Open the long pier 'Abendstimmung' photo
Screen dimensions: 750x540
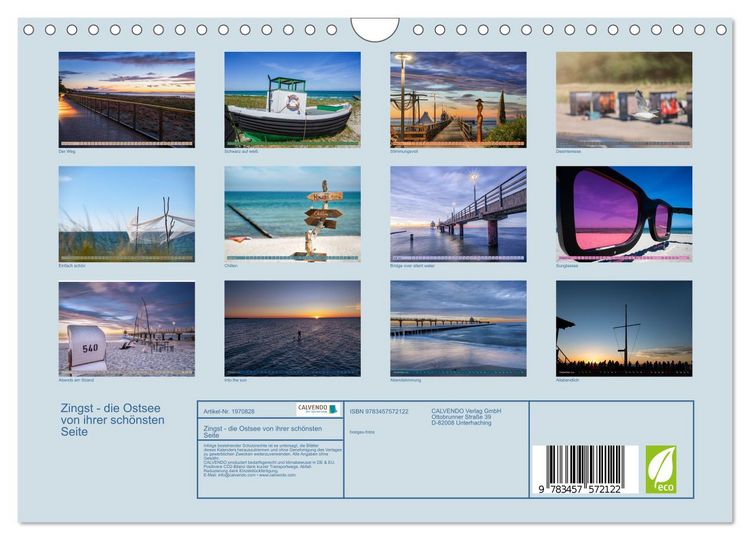tap(458, 329)
